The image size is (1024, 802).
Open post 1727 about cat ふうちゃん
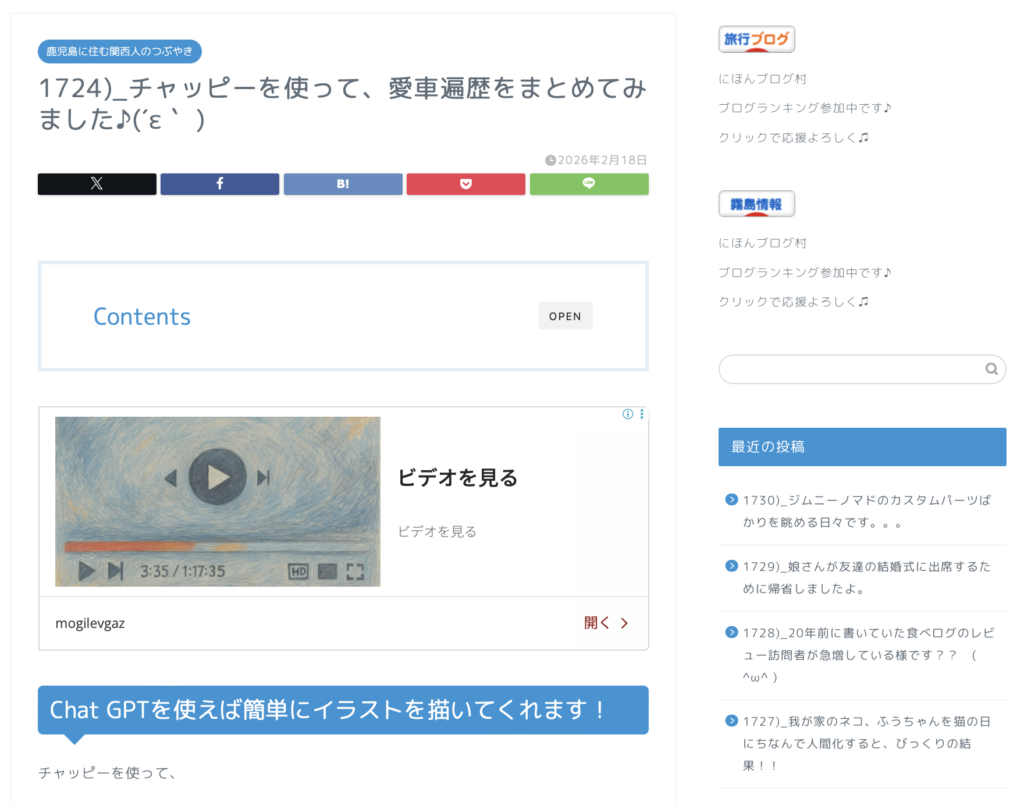click(866, 743)
